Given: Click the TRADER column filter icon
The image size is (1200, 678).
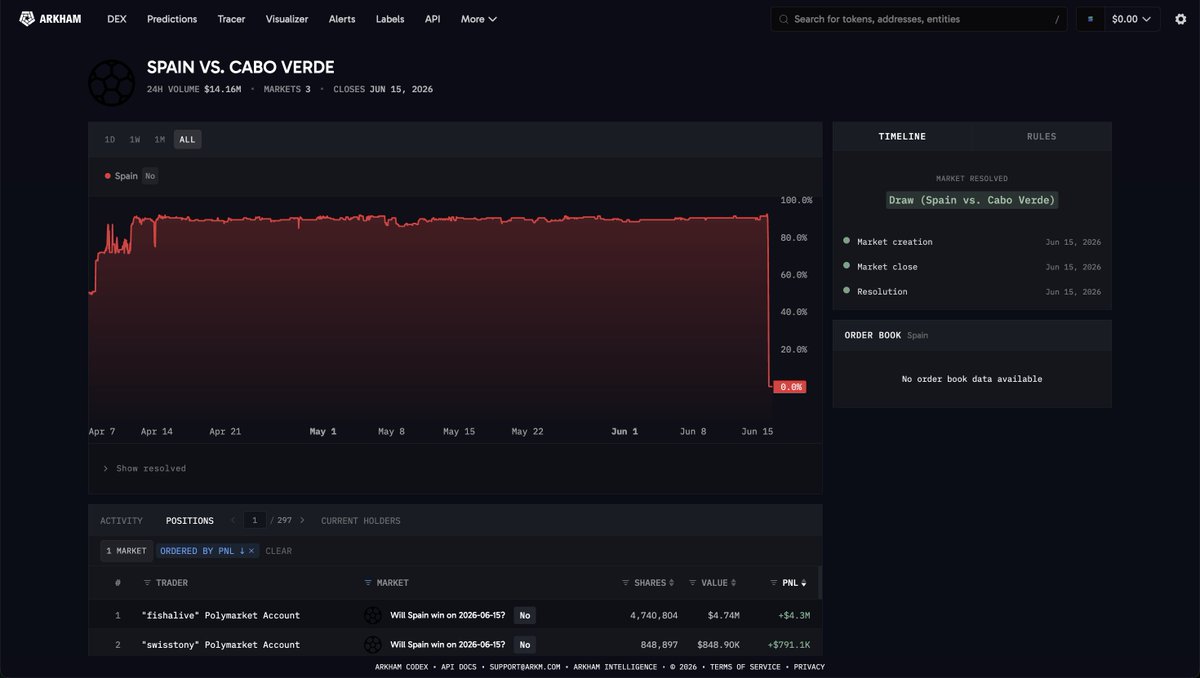Looking at the screenshot, I should coord(147,583).
